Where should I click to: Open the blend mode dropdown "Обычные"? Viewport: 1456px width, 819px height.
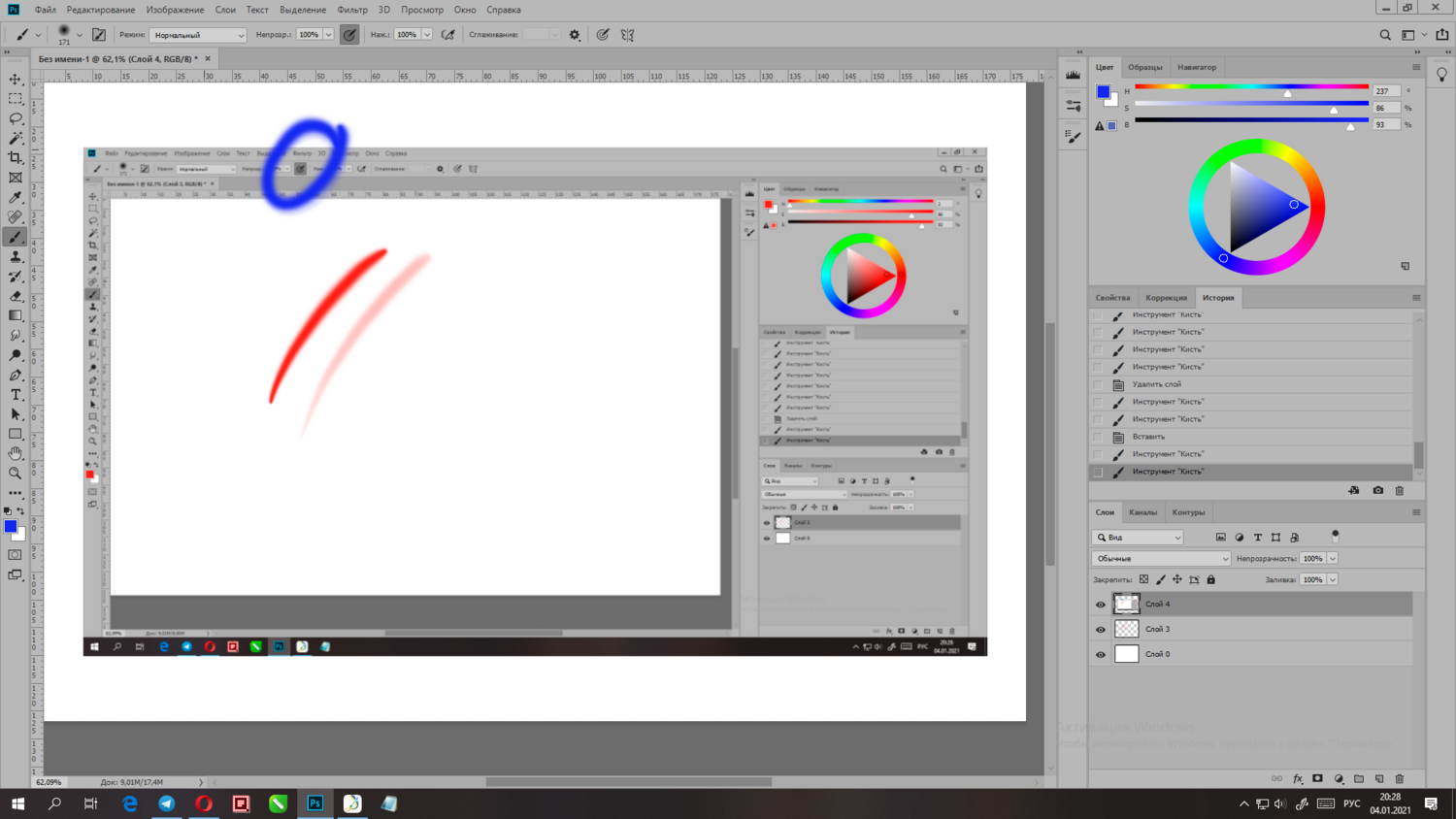pos(1161,558)
